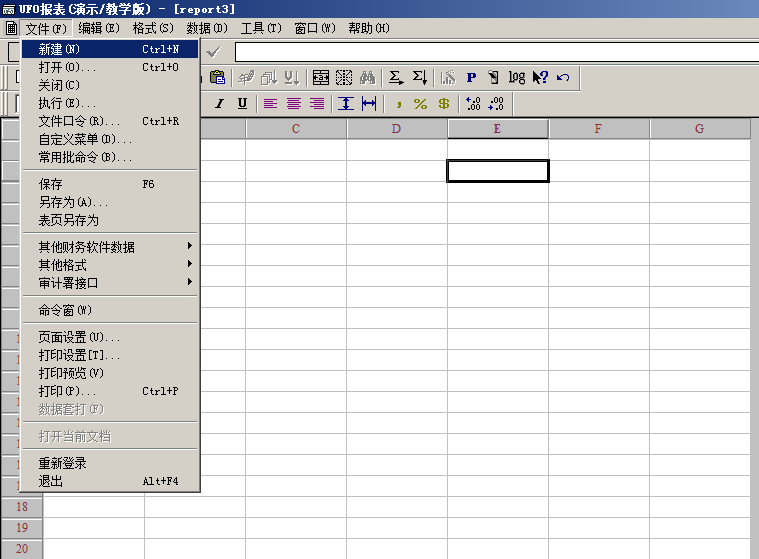Click the grayed stacked-pages icon with down arrow
This screenshot has width=759, height=559.
coord(269,77)
